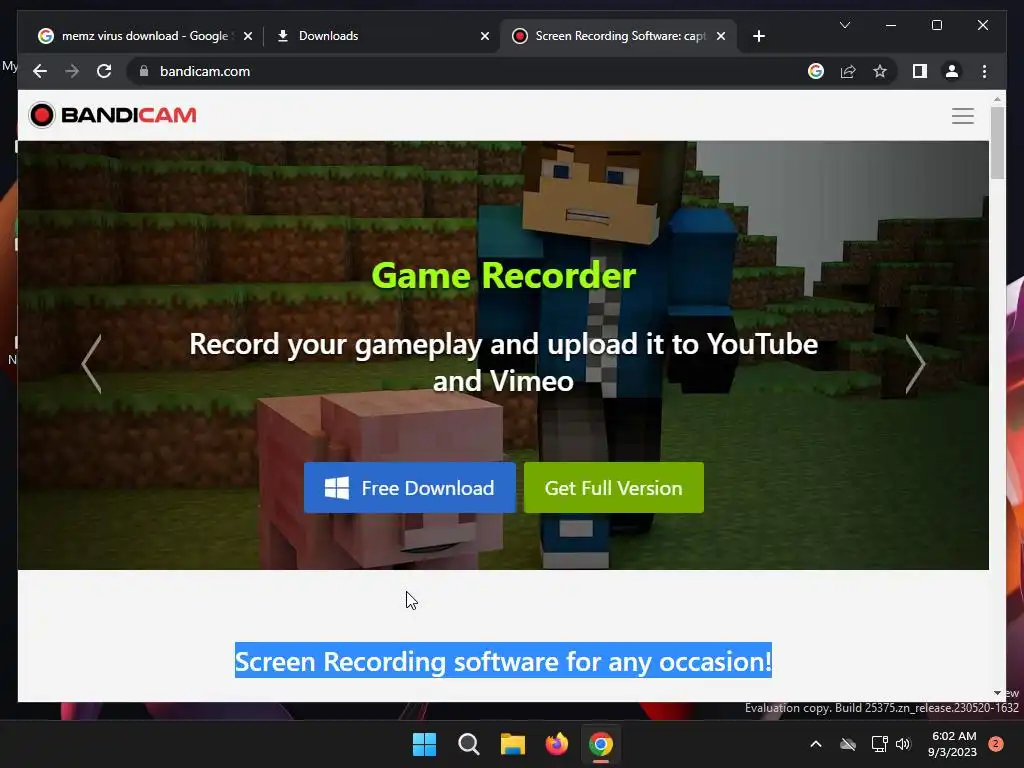Show the next slide in the carousel
The width and height of the screenshot is (1024, 768).
pos(914,363)
